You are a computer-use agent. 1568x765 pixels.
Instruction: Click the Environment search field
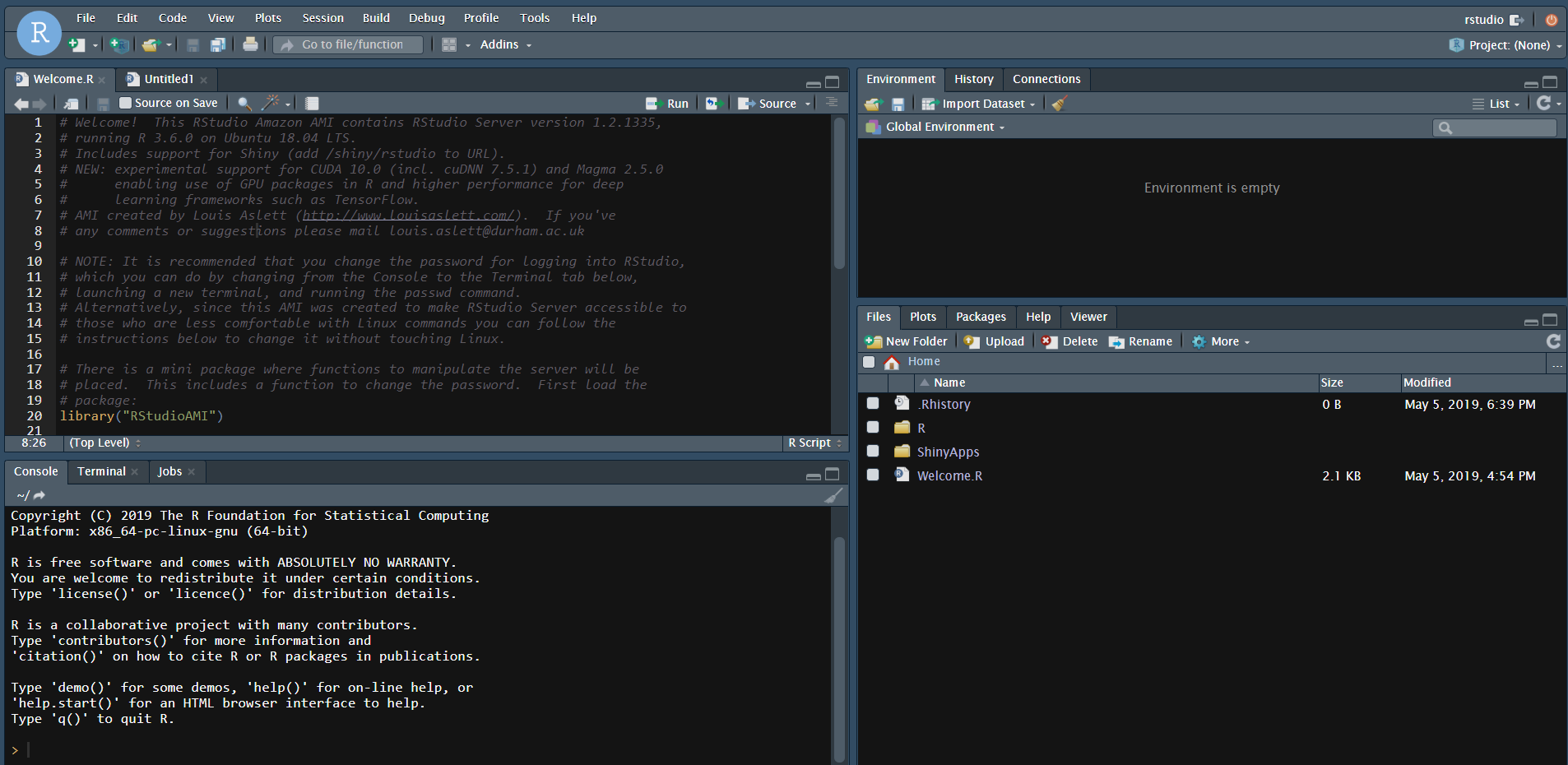(x=1495, y=128)
